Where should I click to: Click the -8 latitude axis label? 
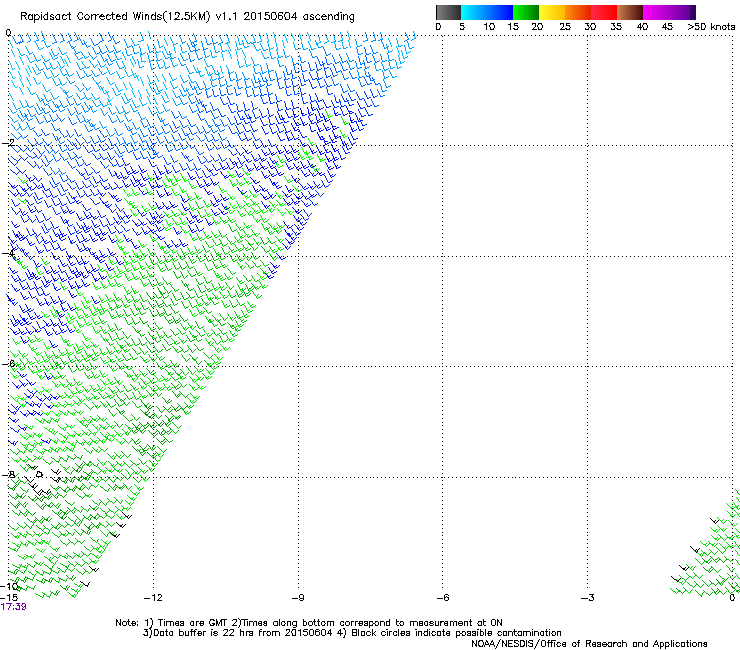[x=8, y=474]
